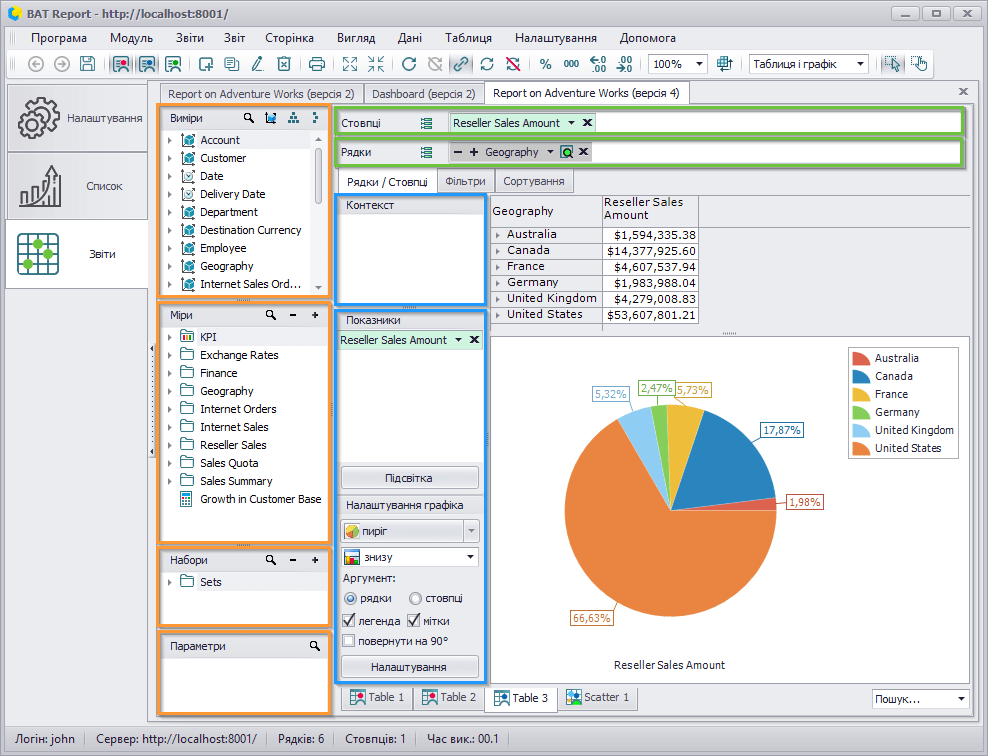Expand the Sets folder

pyautogui.click(x=169, y=582)
